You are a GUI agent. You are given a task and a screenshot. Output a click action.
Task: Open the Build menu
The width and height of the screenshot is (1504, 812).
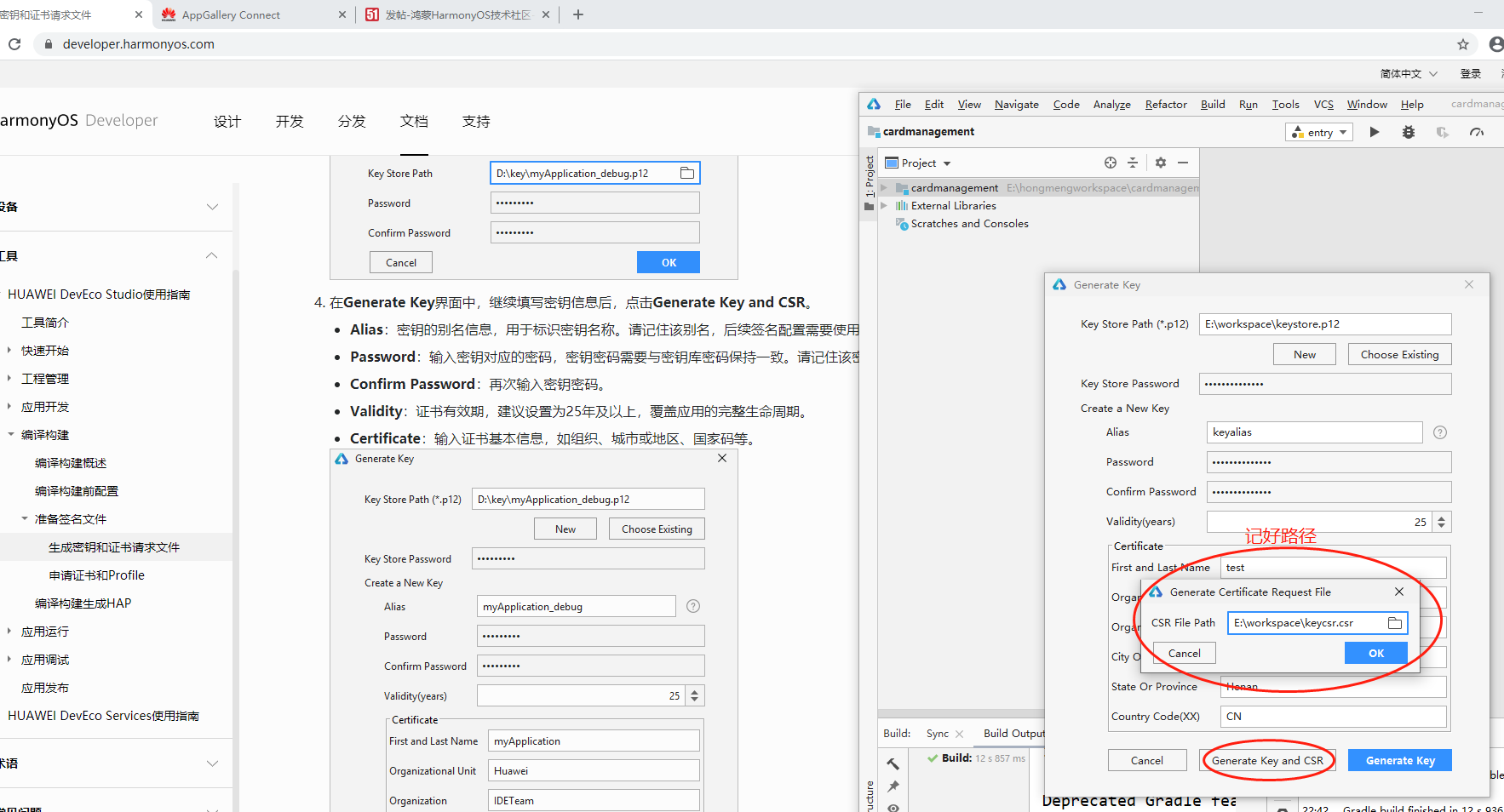(1213, 105)
